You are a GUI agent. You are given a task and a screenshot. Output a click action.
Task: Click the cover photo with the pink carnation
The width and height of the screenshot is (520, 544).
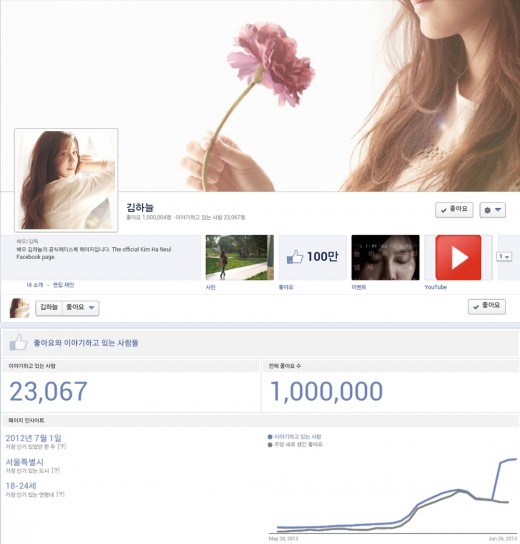[x=260, y=96]
